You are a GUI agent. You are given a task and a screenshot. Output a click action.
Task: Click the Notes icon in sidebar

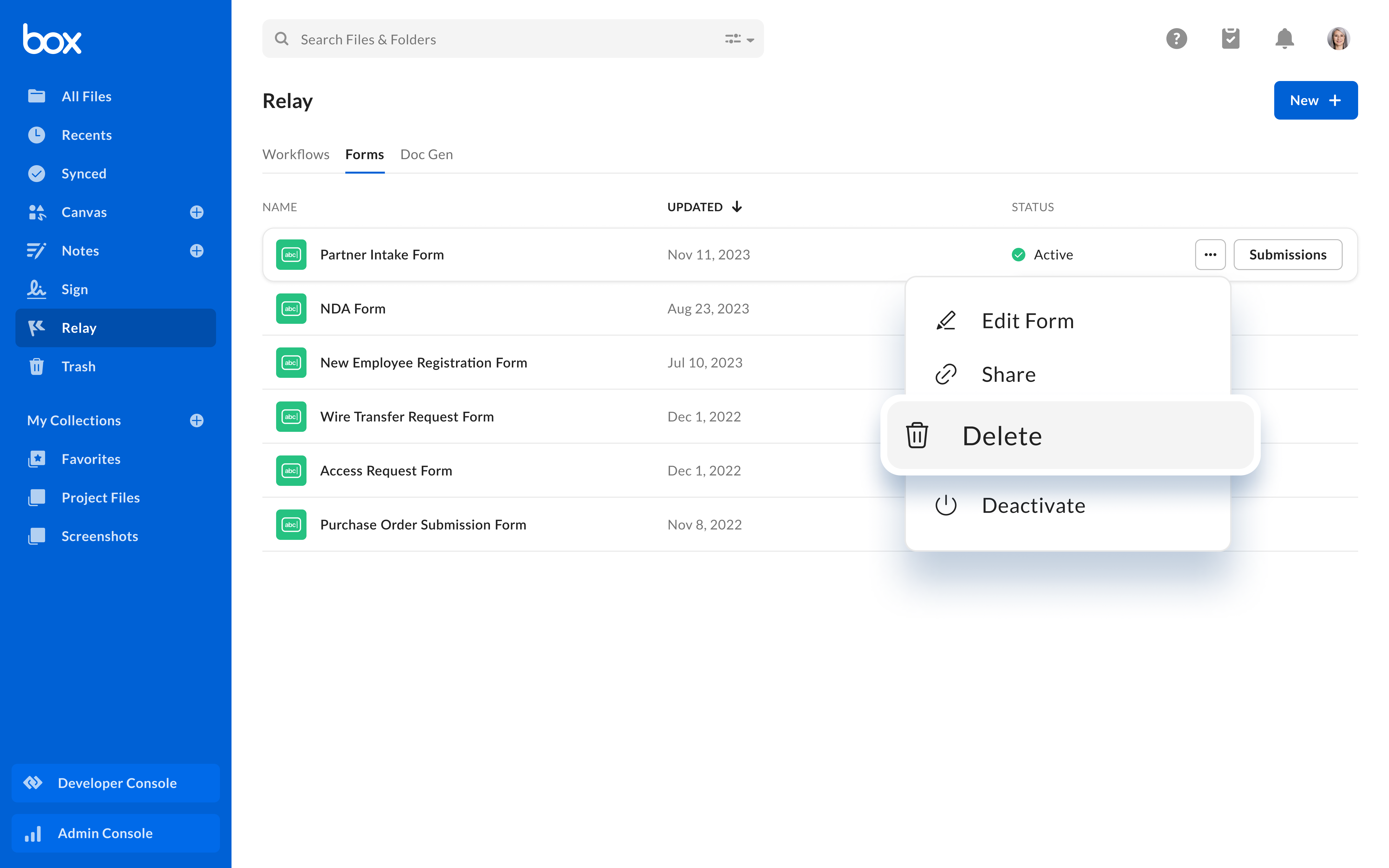pyautogui.click(x=37, y=251)
